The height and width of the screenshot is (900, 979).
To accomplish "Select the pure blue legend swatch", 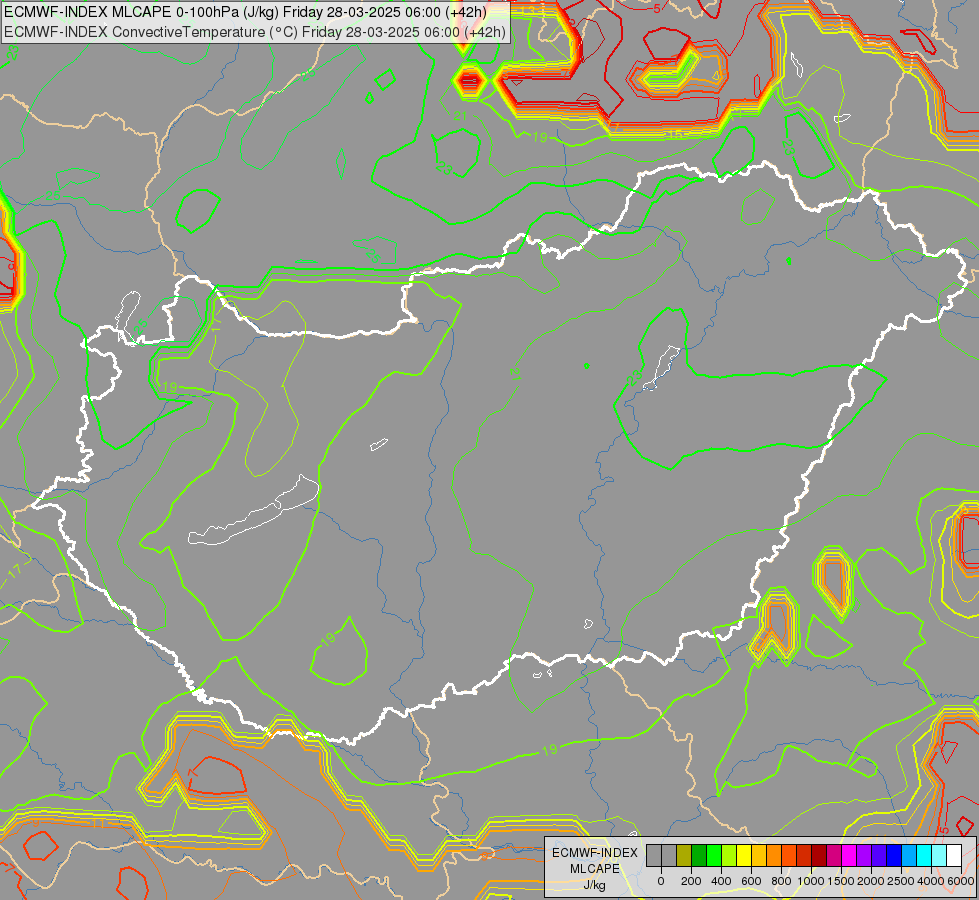I will (x=895, y=855).
